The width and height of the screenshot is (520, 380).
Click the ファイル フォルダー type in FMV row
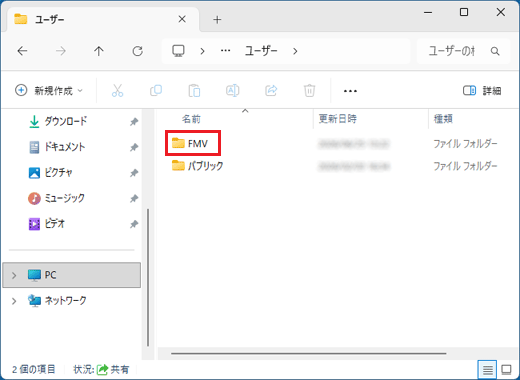point(465,144)
